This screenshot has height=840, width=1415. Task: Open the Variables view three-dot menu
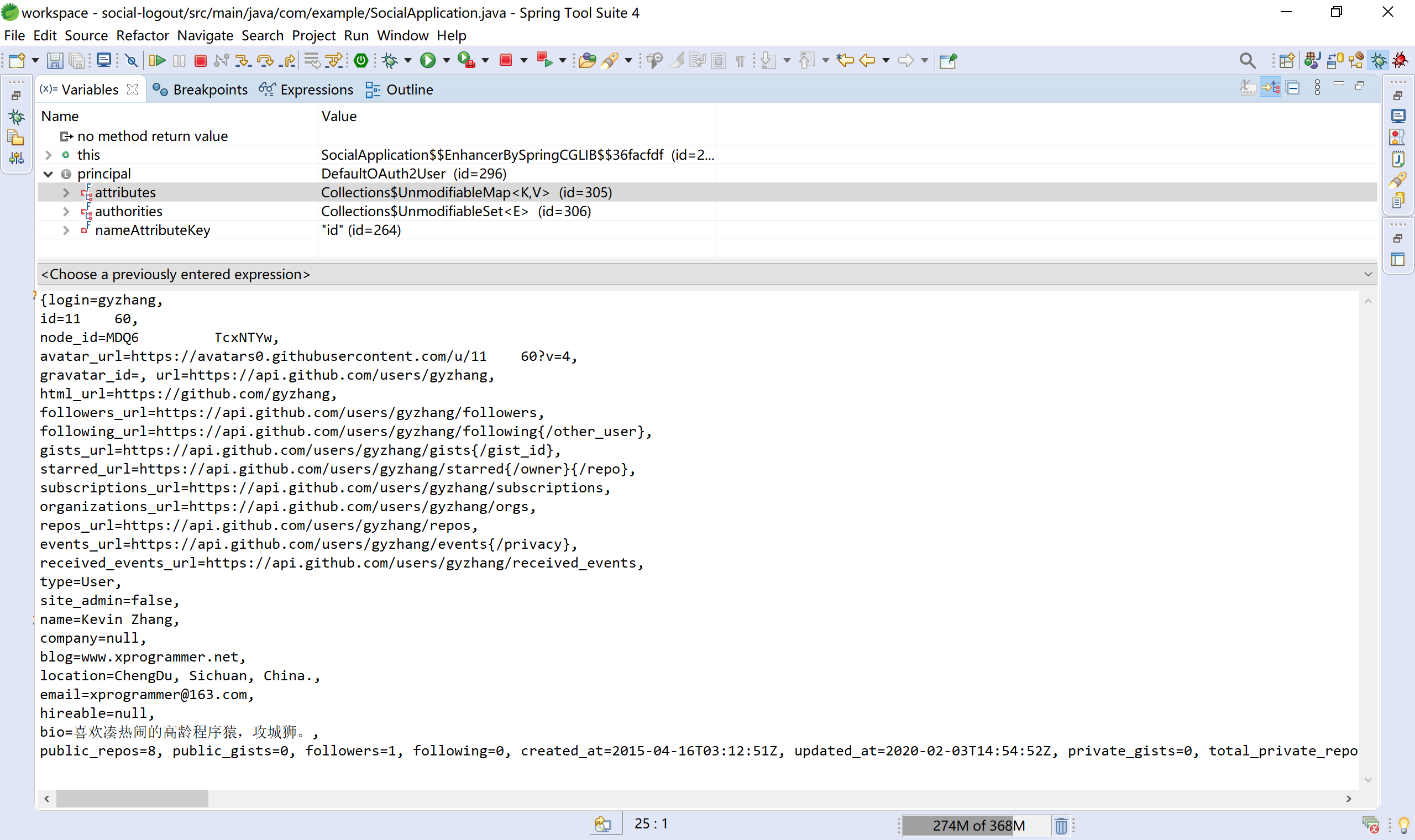pyautogui.click(x=1318, y=88)
